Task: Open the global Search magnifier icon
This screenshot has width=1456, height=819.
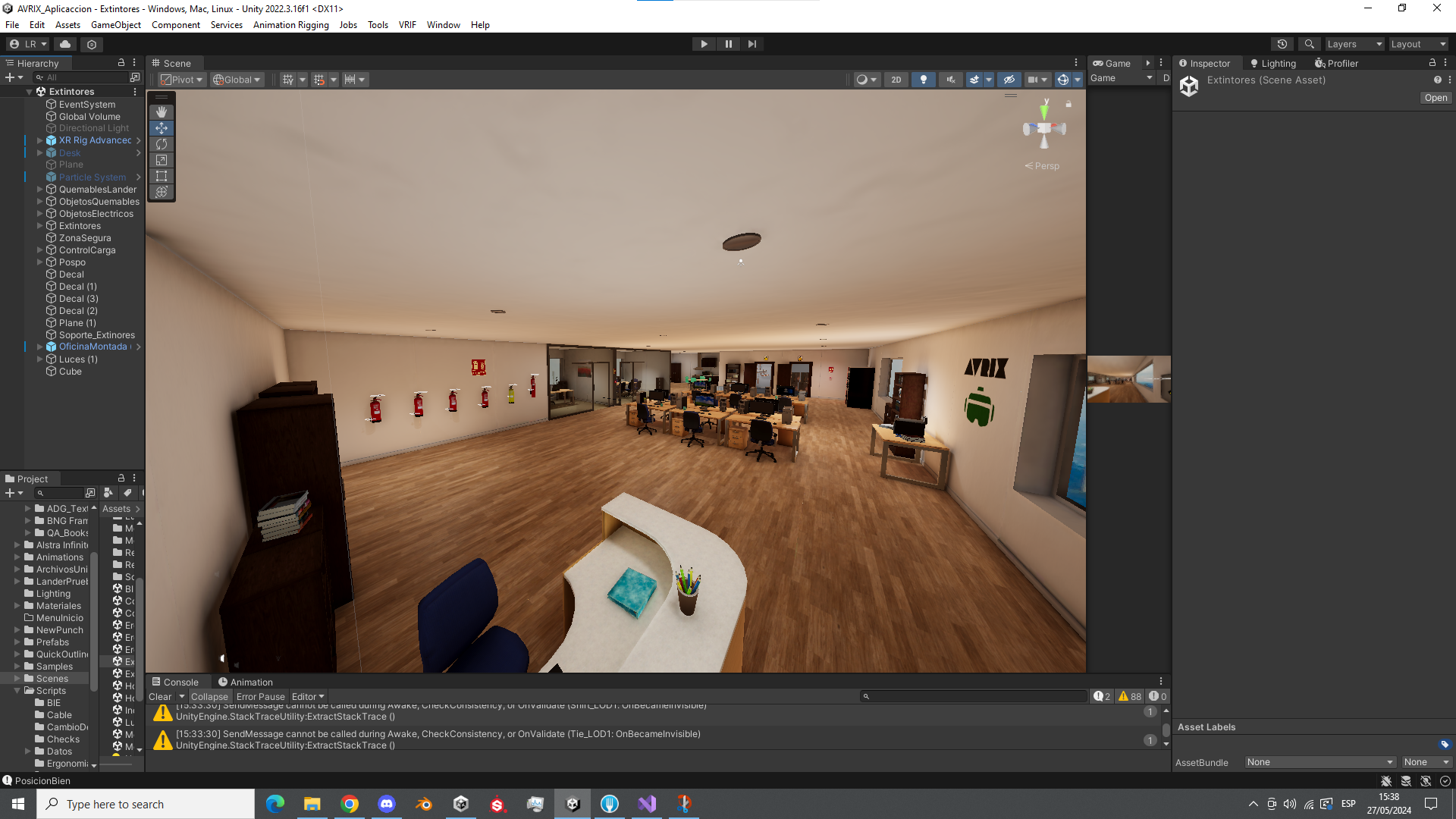Action: coord(1309,44)
